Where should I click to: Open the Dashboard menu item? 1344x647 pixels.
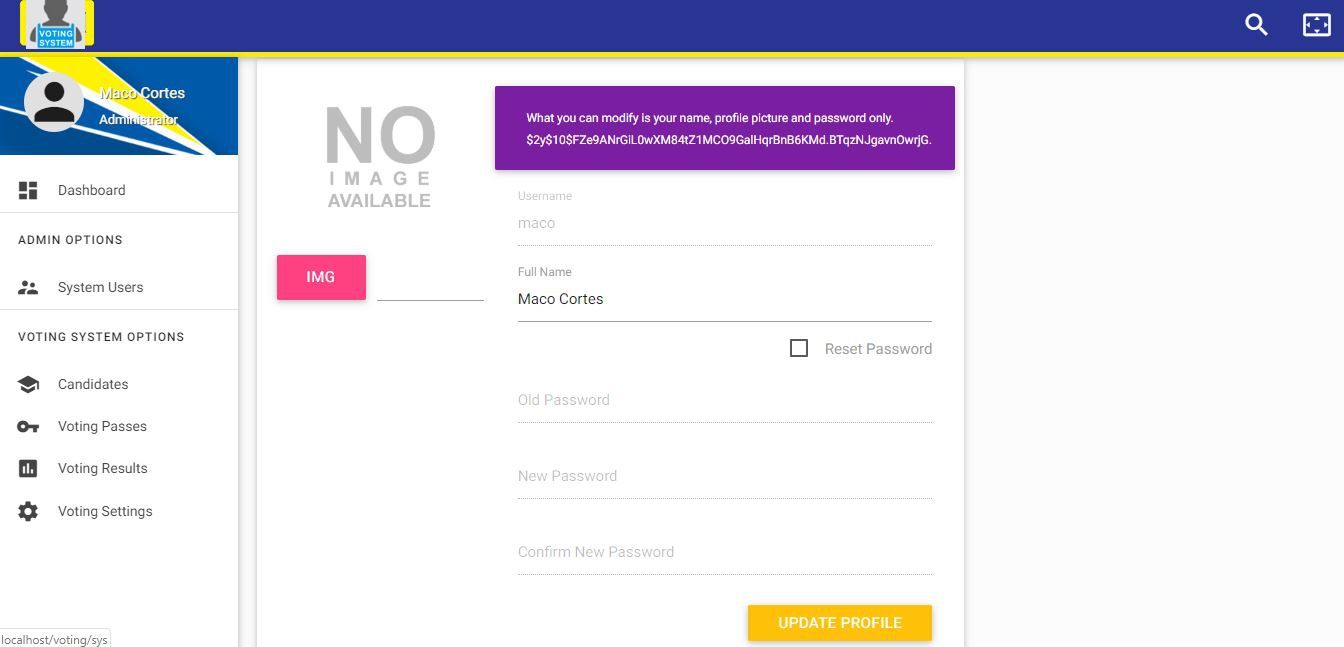point(92,190)
